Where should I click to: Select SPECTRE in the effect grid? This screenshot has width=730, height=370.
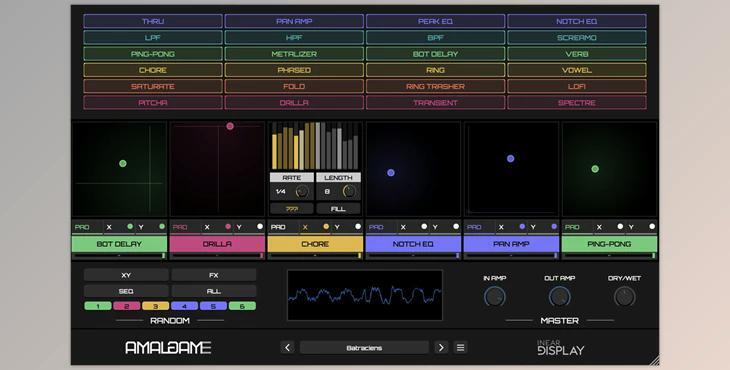pos(577,103)
